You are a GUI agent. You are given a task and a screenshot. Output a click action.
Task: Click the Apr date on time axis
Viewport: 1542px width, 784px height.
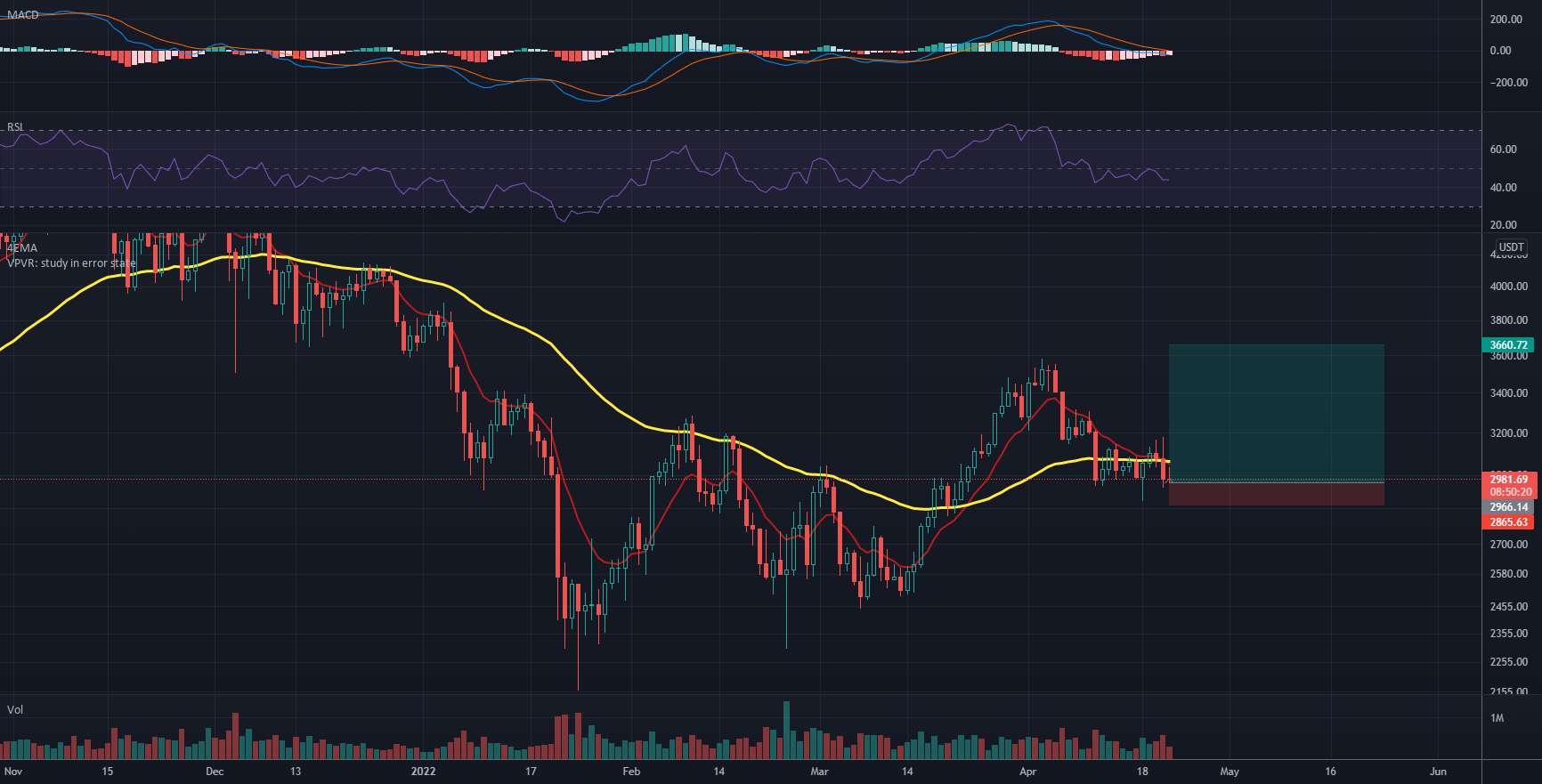pyautogui.click(x=1028, y=772)
